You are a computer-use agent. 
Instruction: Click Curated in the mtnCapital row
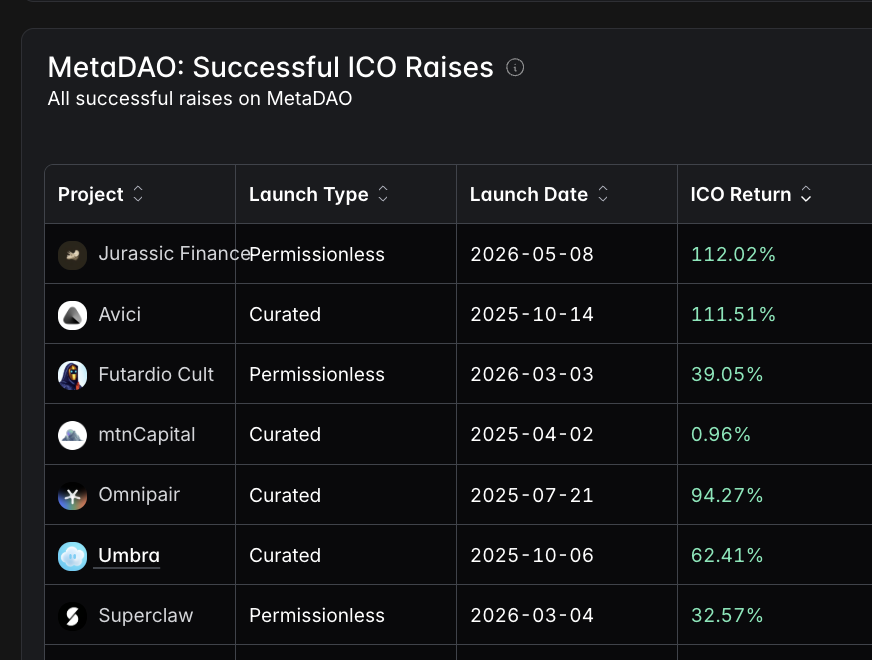tap(285, 434)
